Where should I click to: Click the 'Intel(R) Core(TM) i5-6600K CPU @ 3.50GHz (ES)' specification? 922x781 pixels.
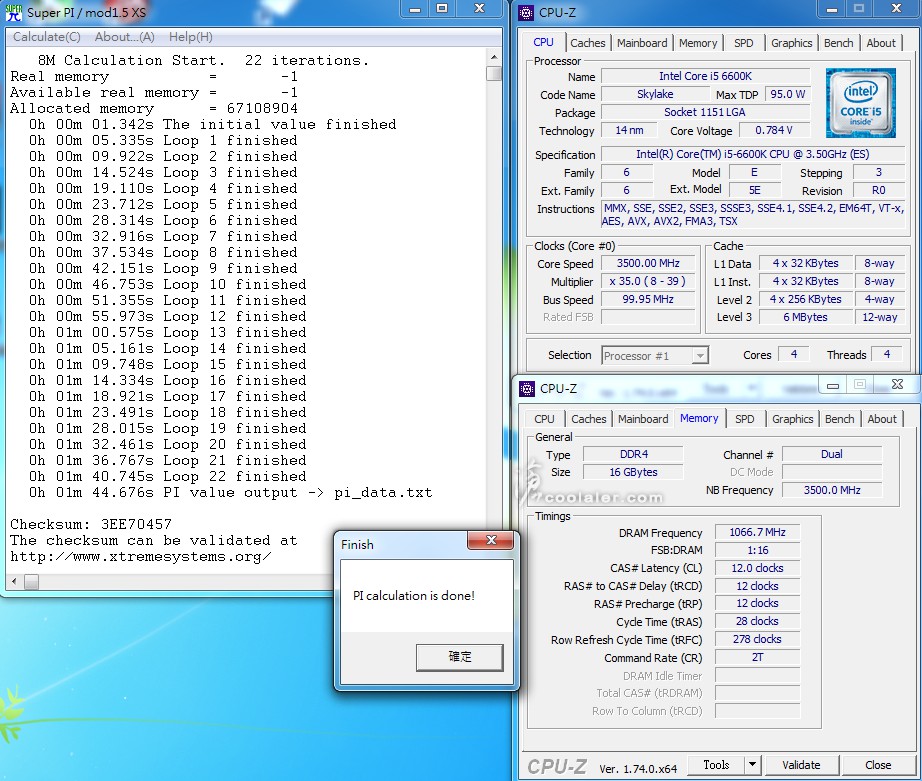pos(753,154)
